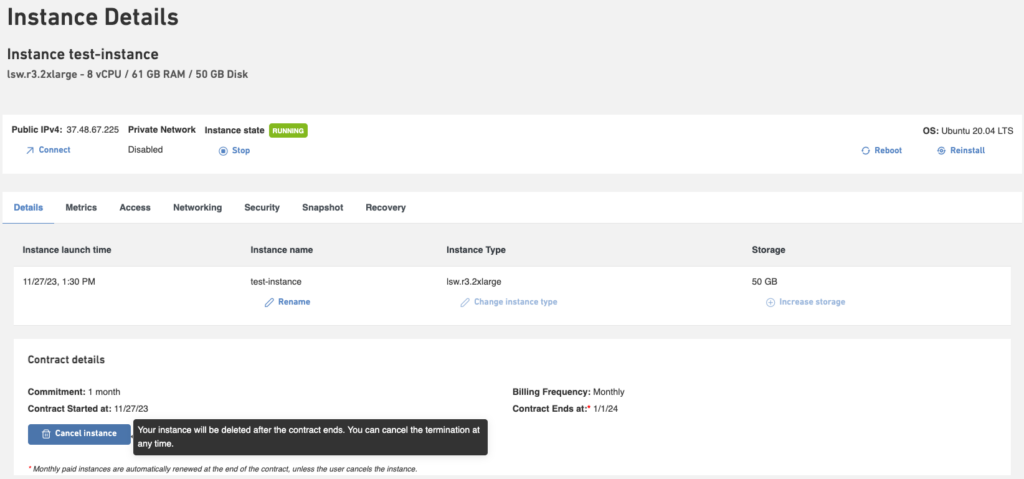Screen dimensions: 1024x479
Task: Click the OS Ubuntu 20.04 LTS text
Action: [967, 131]
